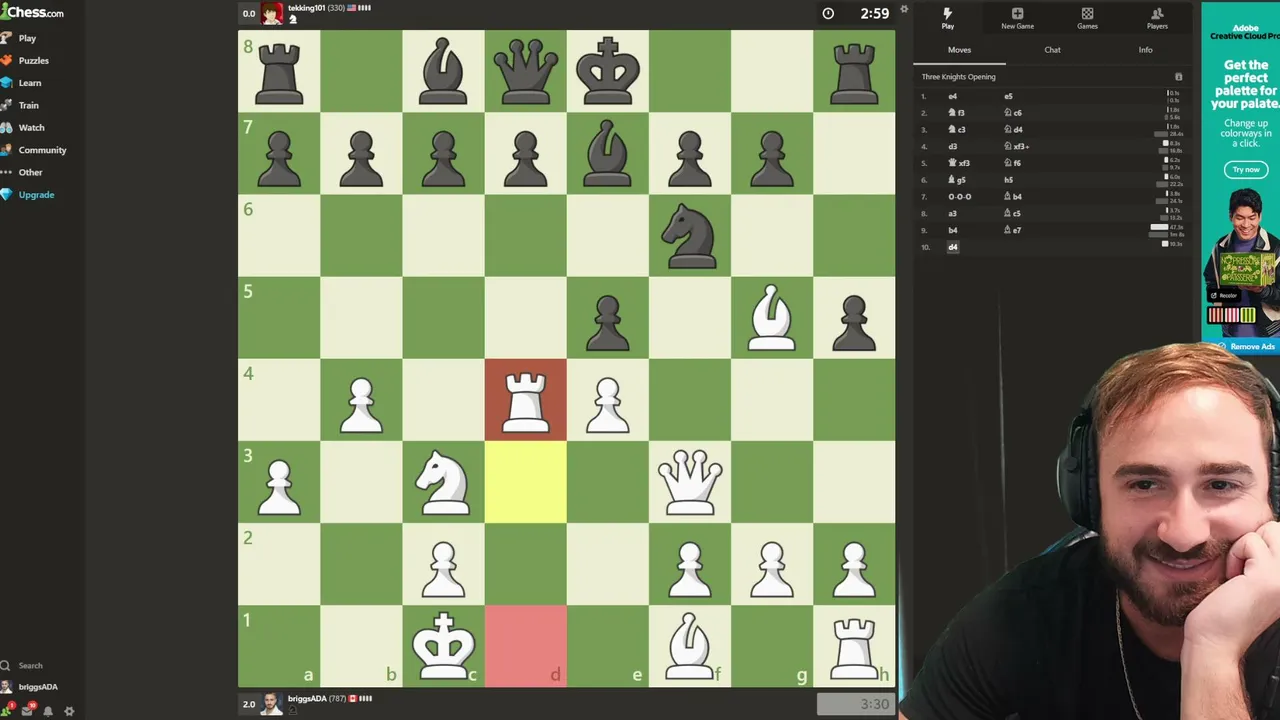Jump to Black's move 4... Nxf3+
The image size is (1280, 720).
[x=1017, y=146]
